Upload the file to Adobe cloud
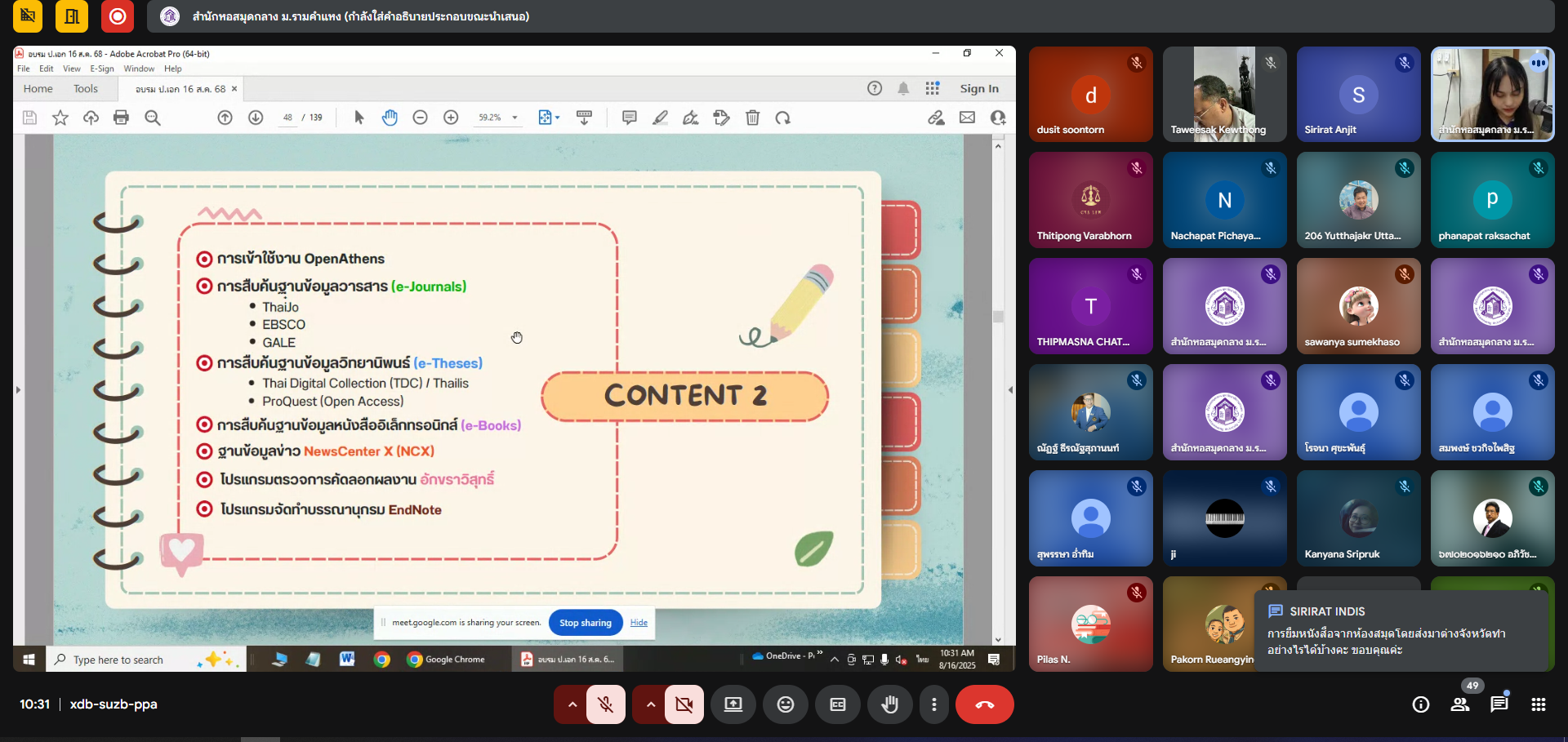Image resolution: width=1568 pixels, height=742 pixels. click(91, 118)
